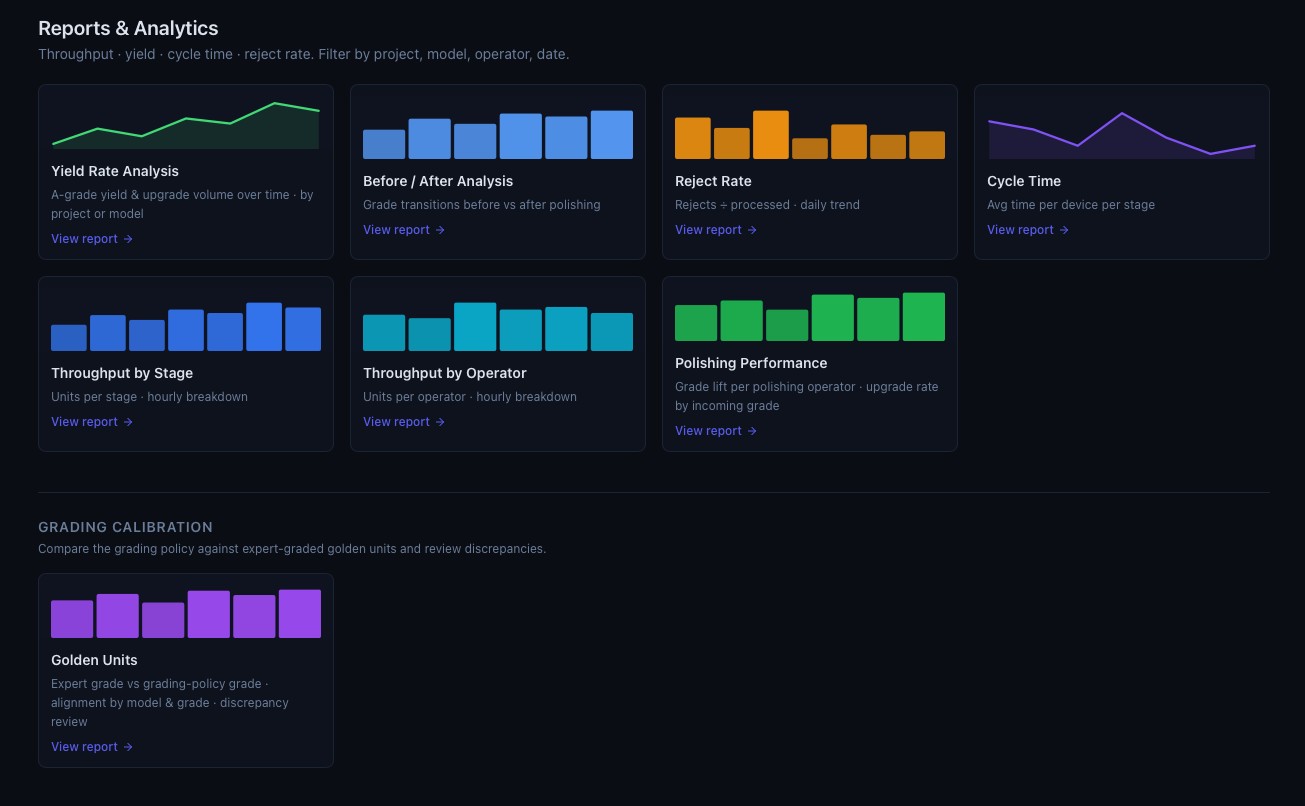
Task: Click the purple bar chart for Golden Units
Action: pos(186,613)
